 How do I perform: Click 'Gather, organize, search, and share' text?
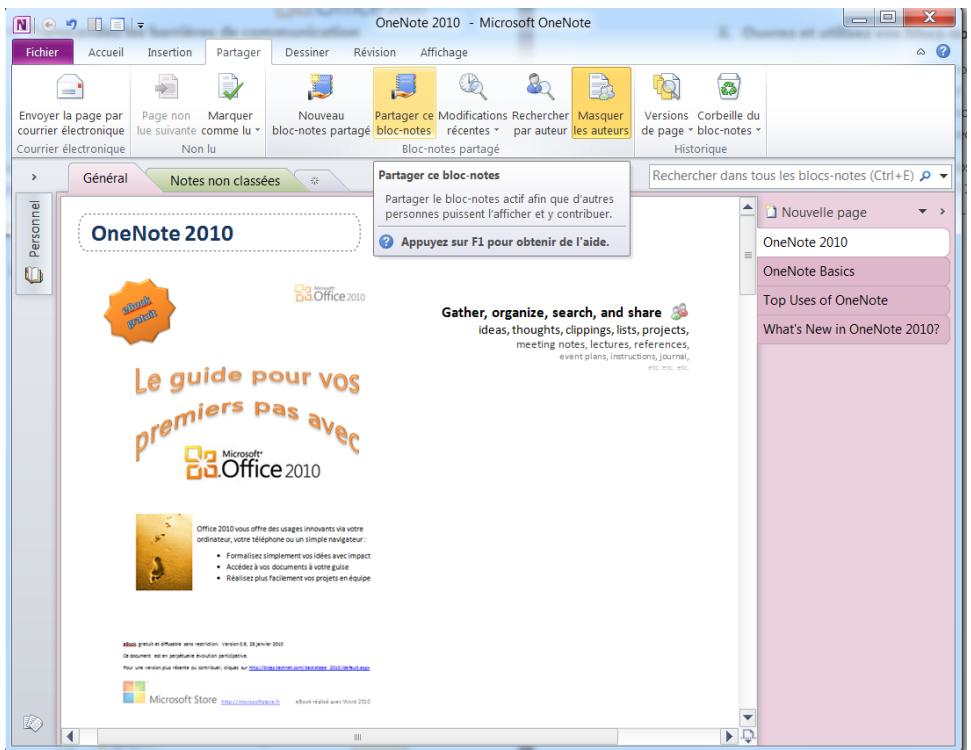551,312
